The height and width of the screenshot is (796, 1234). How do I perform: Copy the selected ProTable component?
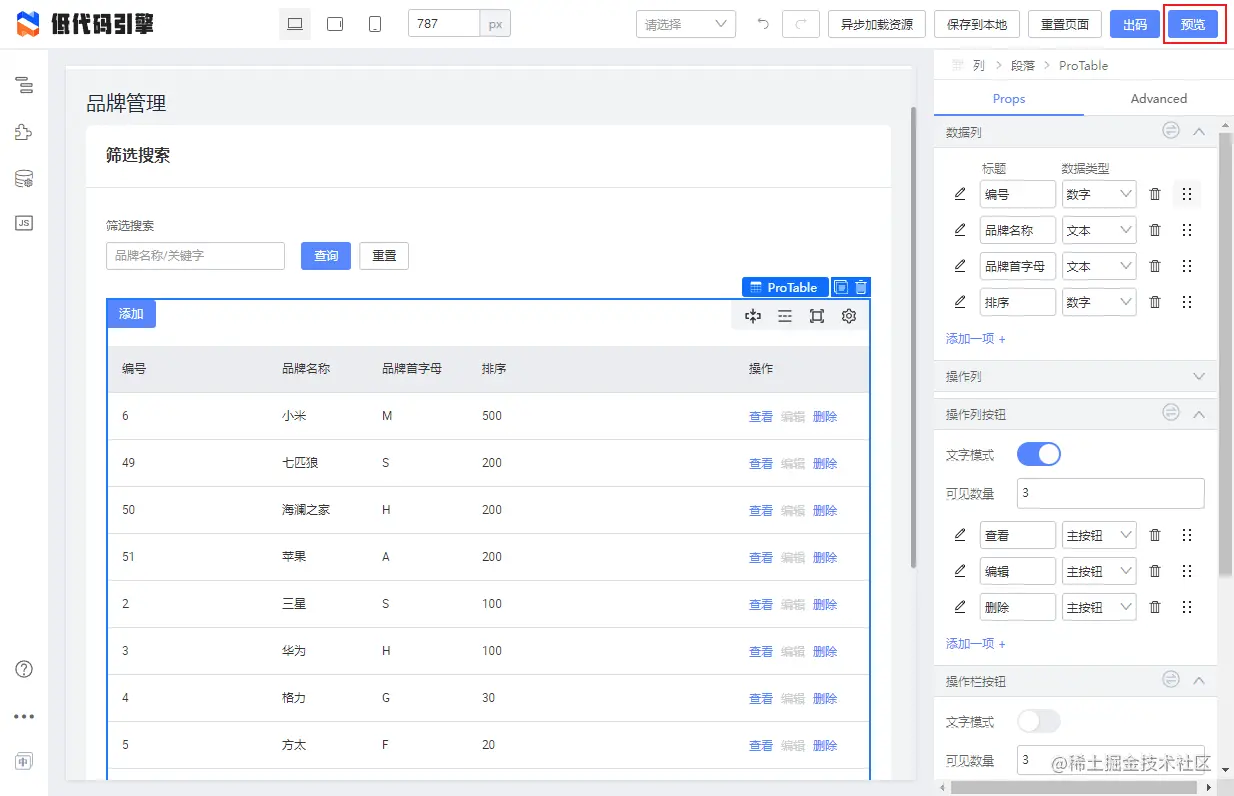[841, 287]
